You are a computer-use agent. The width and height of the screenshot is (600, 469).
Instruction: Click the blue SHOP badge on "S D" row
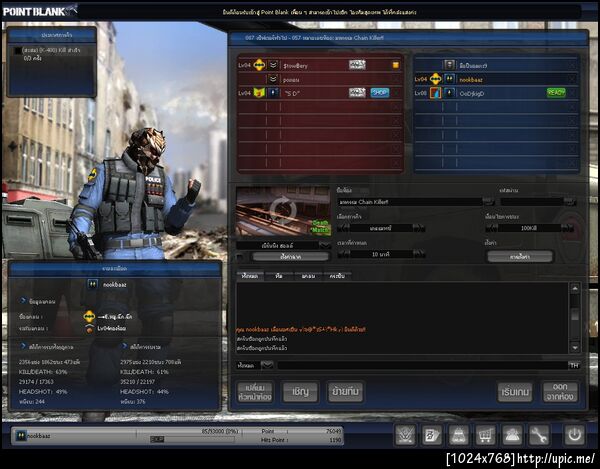pyautogui.click(x=380, y=93)
